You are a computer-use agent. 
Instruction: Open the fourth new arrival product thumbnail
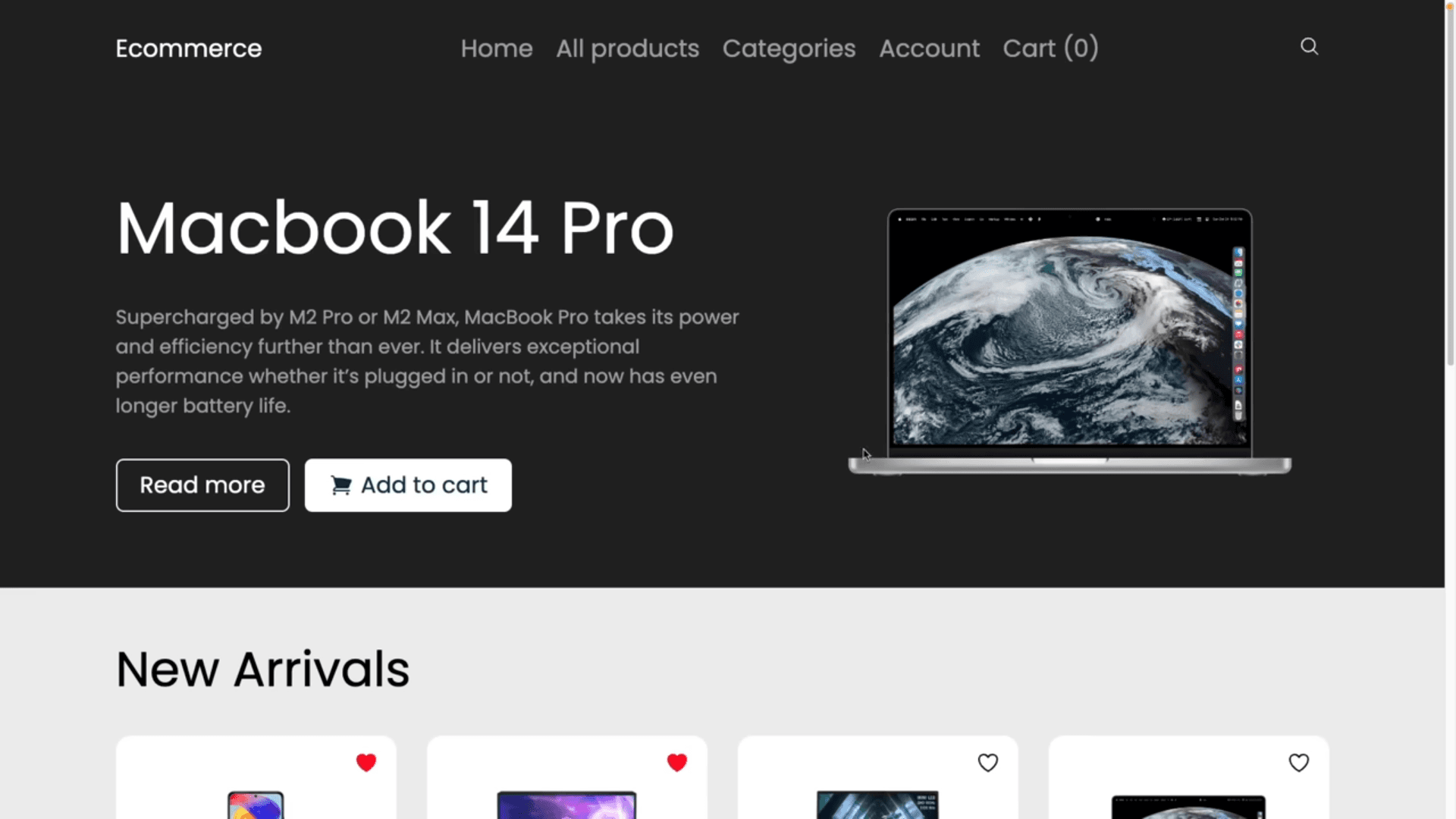pos(1188,808)
